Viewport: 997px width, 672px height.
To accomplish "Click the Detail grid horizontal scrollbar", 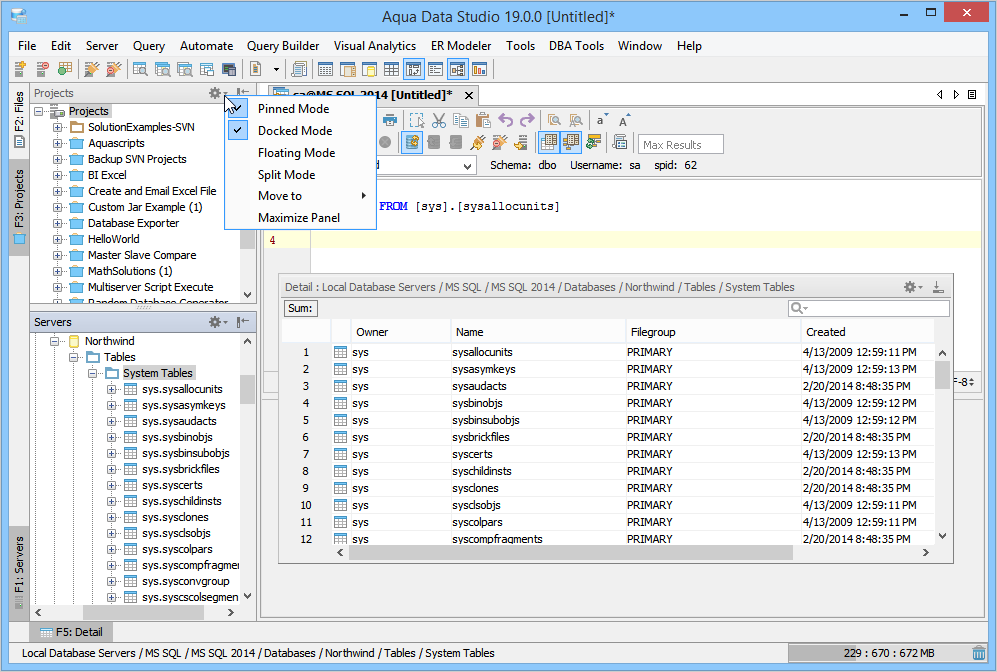I will click(571, 552).
